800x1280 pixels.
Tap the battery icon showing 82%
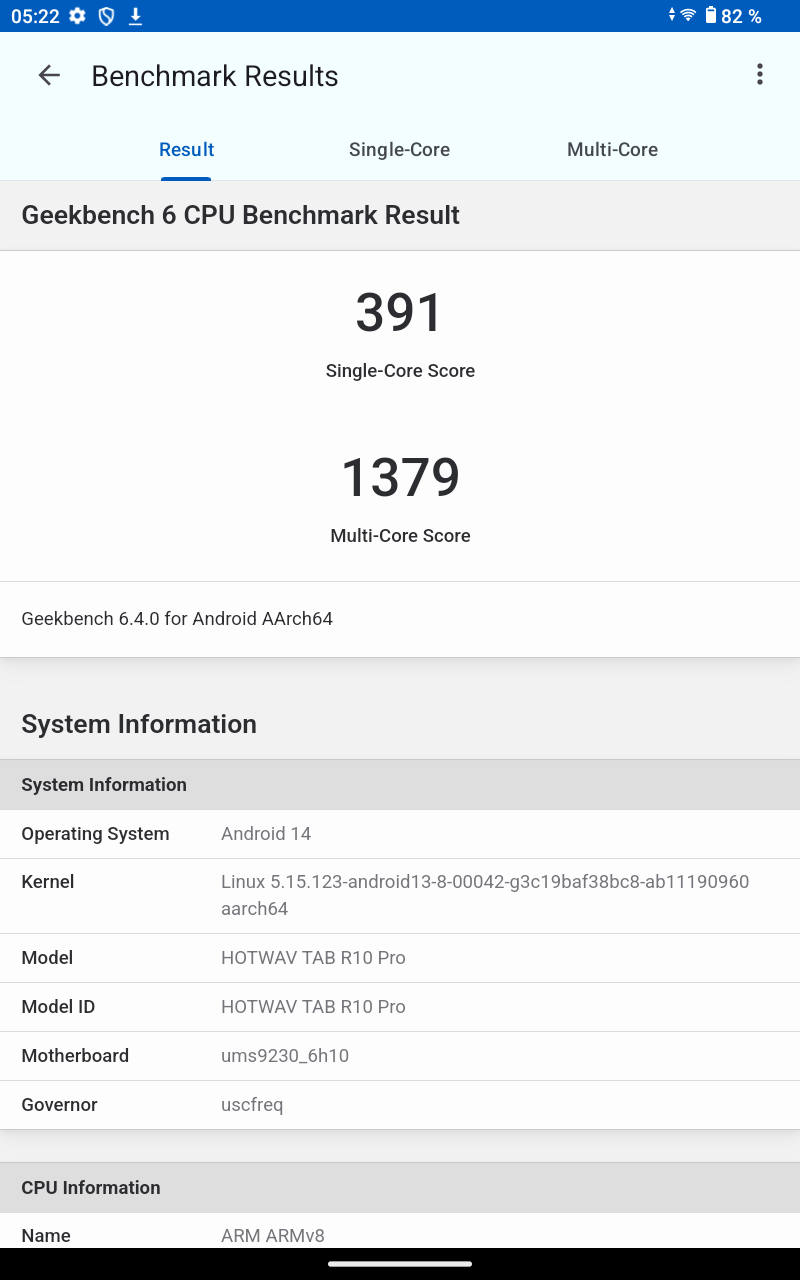click(x=711, y=16)
